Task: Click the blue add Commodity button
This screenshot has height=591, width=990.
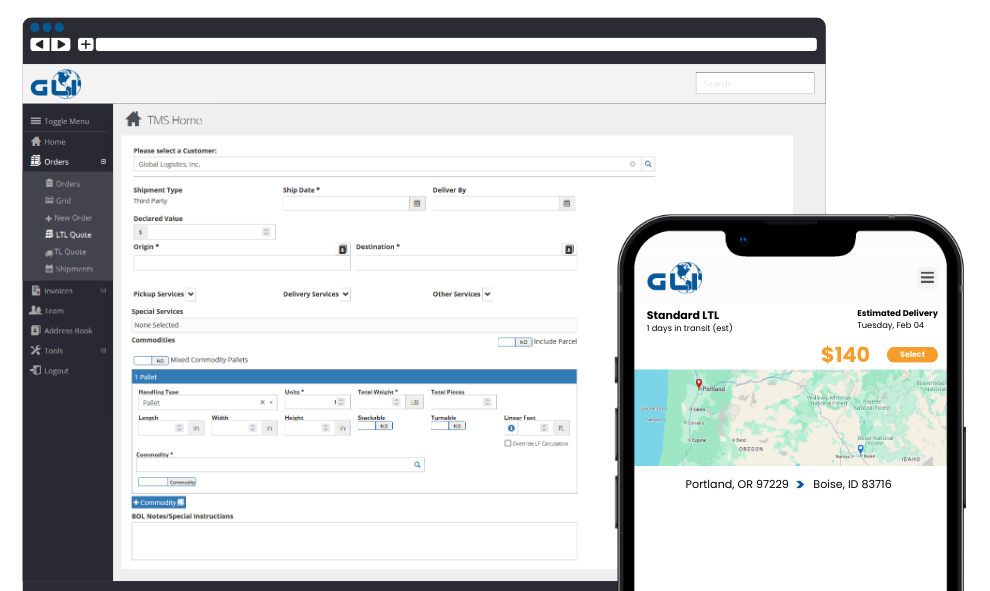Action: [158, 502]
